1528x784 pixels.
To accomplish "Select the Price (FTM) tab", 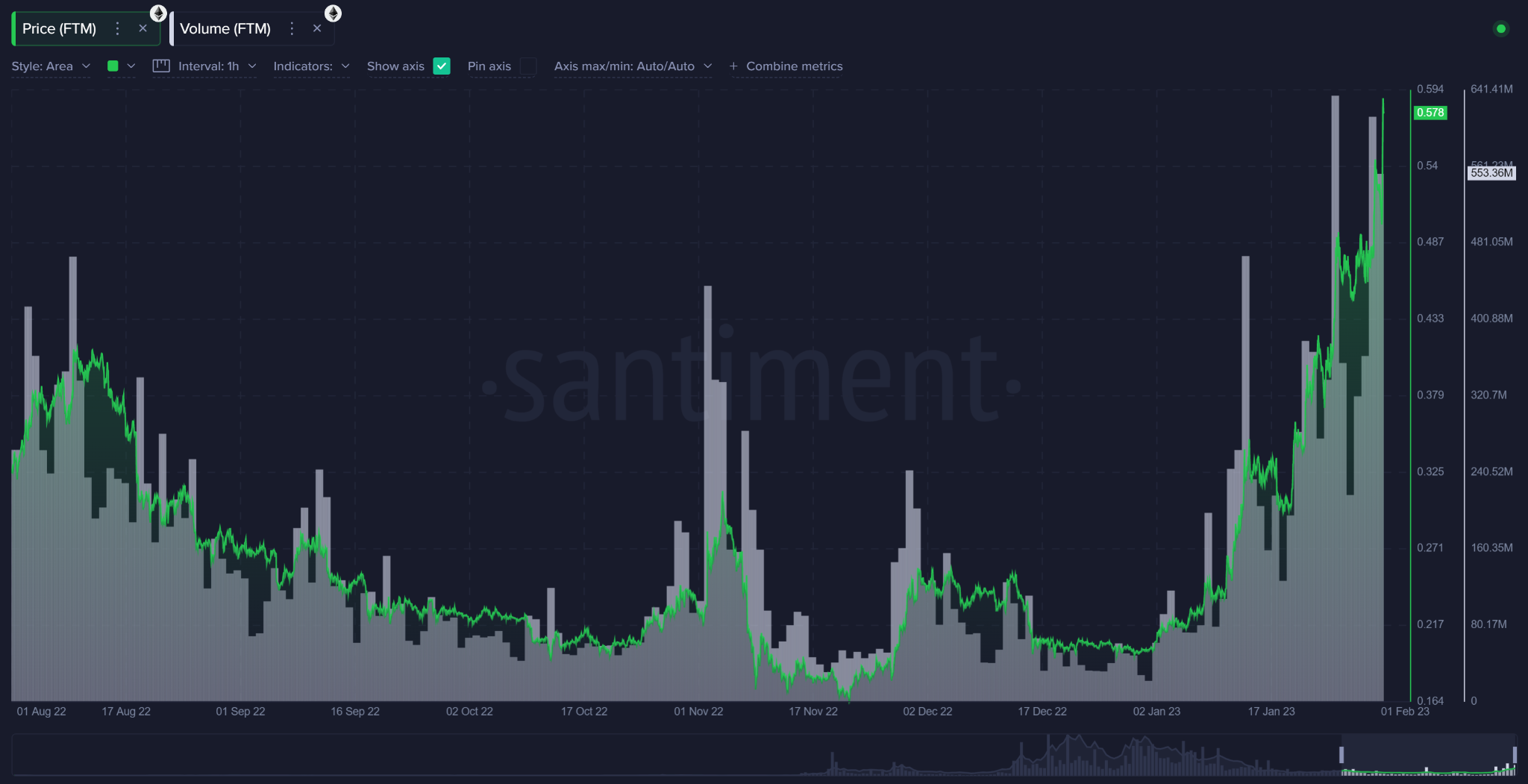I will tap(60, 28).
